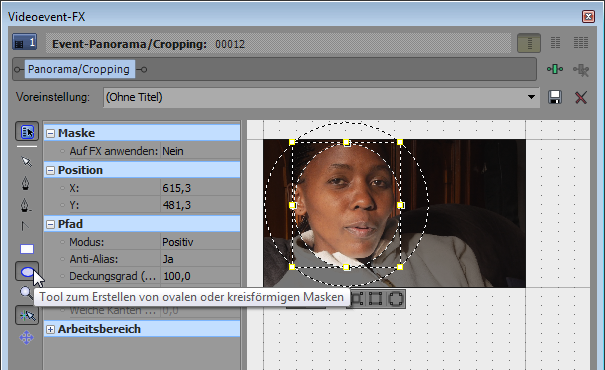Image resolution: width=605 pixels, height=370 pixels.
Task: Expand the Arbeitsbereich section
Action: point(51,329)
